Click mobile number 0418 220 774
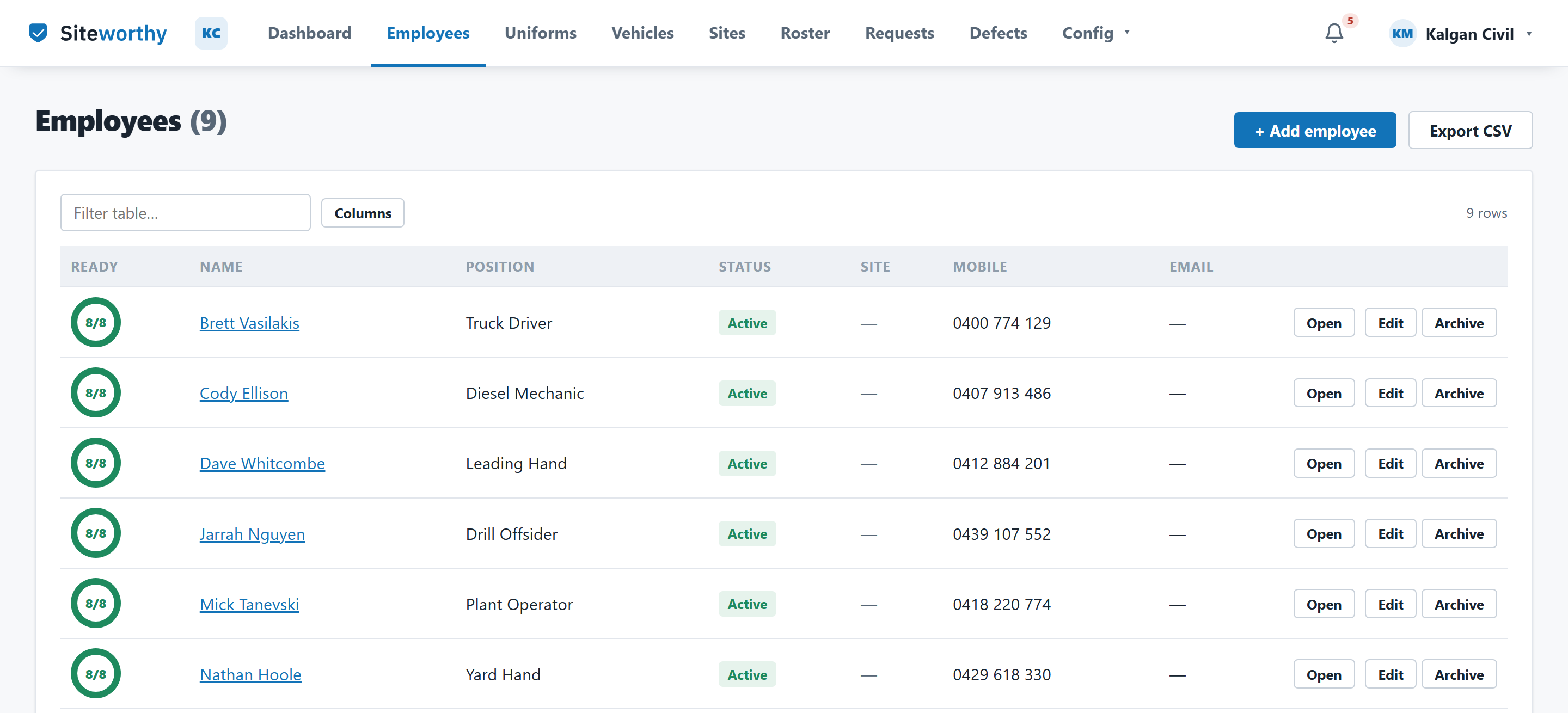This screenshot has width=1568, height=713. pos(1001,604)
